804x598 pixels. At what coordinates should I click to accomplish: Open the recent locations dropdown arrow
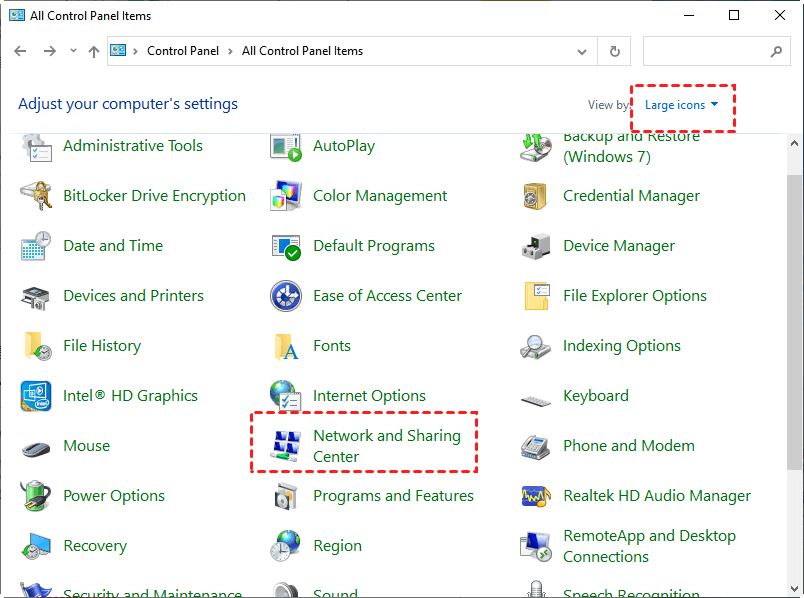tap(73, 51)
